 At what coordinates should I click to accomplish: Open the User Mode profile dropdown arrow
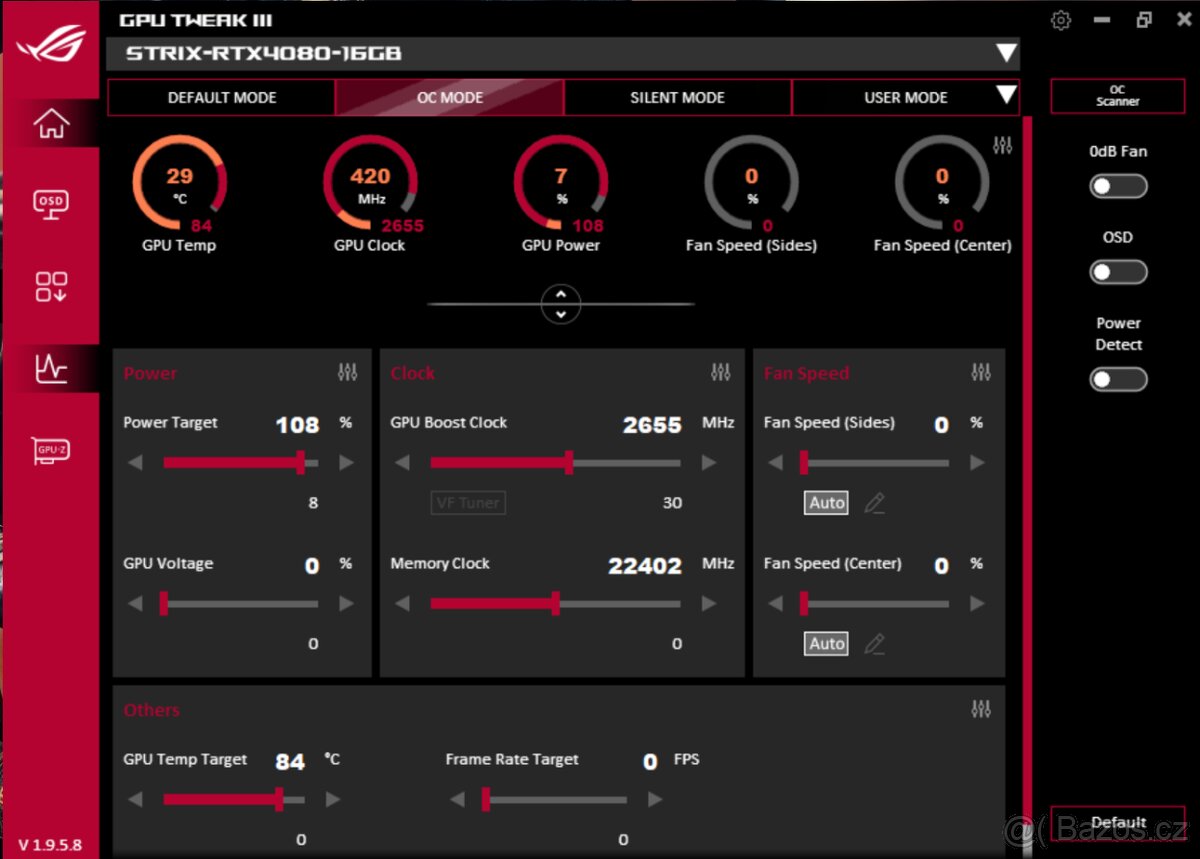tap(1005, 97)
